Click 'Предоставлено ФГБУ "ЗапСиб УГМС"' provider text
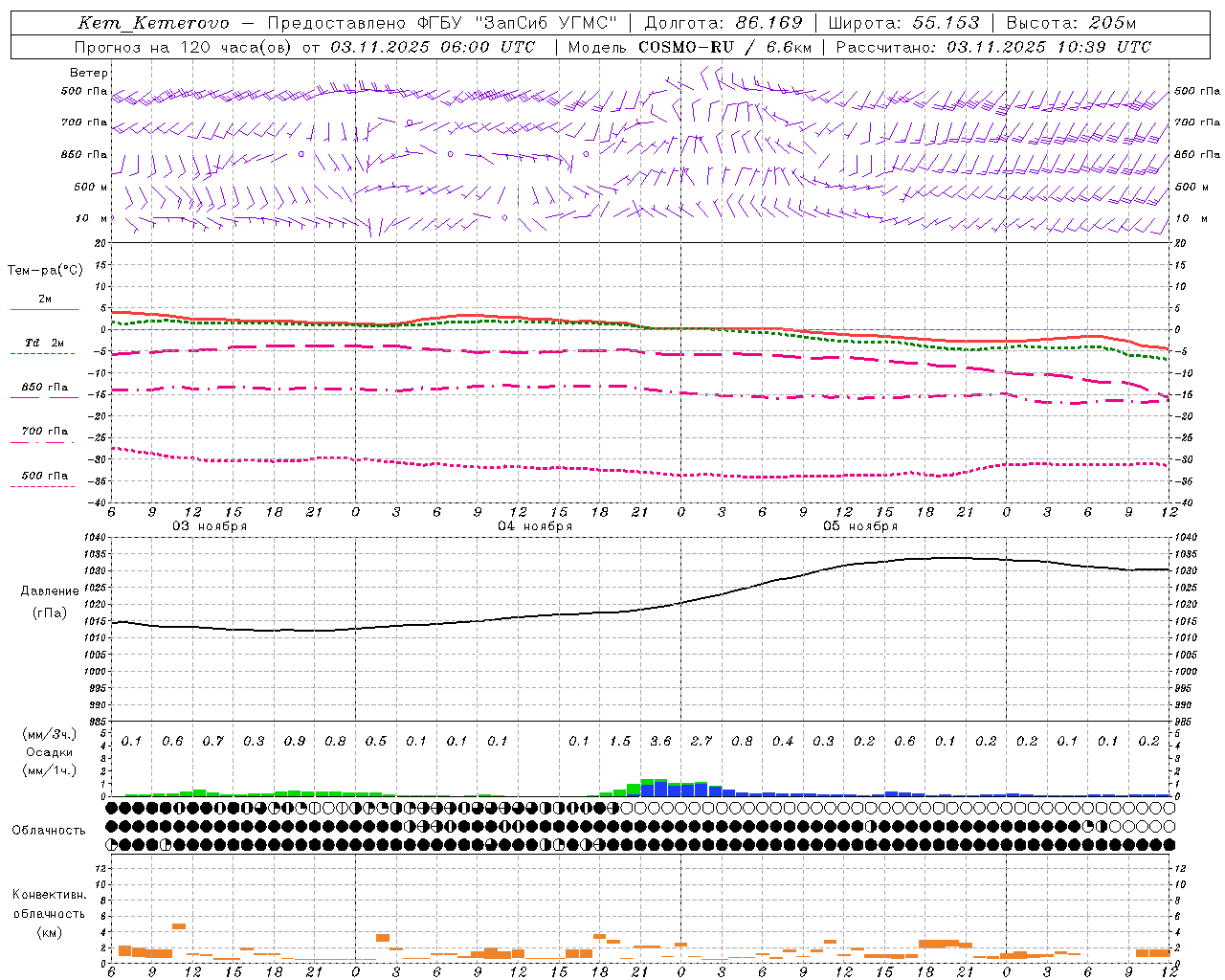 442,23
